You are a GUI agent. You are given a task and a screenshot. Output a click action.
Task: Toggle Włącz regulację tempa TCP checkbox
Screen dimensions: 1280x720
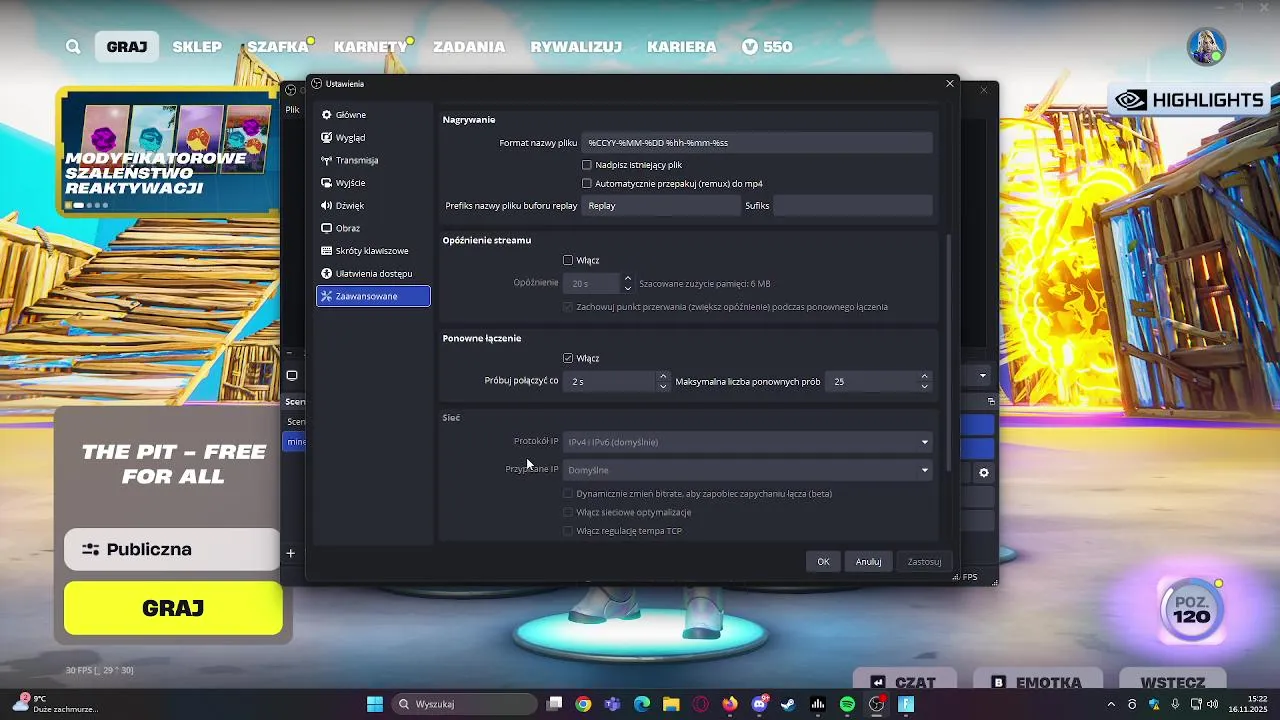click(568, 531)
